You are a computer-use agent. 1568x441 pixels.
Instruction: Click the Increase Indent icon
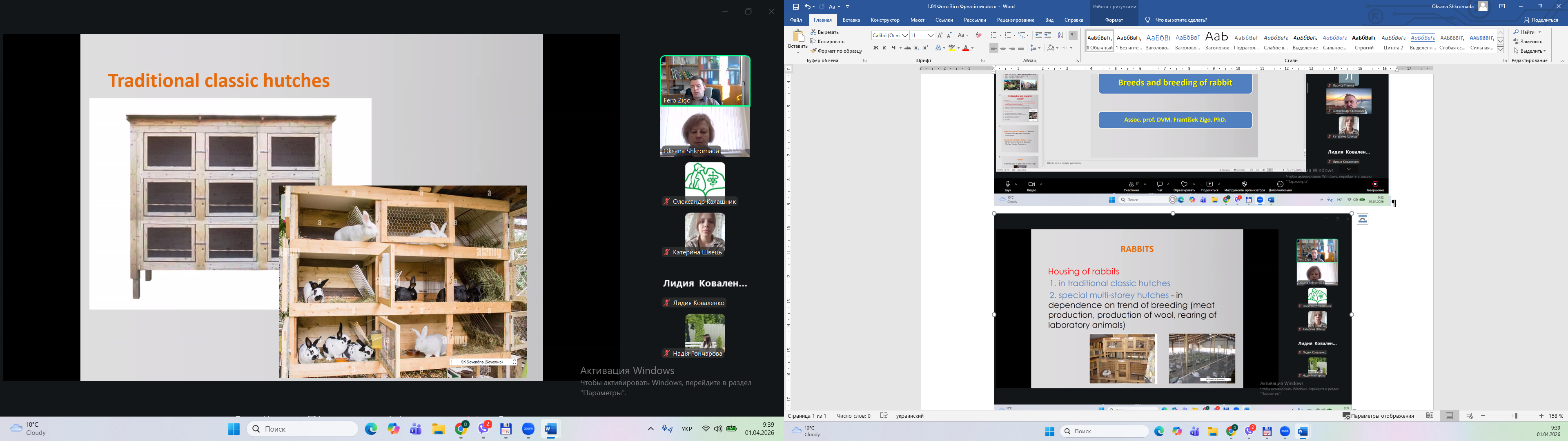(x=1047, y=36)
